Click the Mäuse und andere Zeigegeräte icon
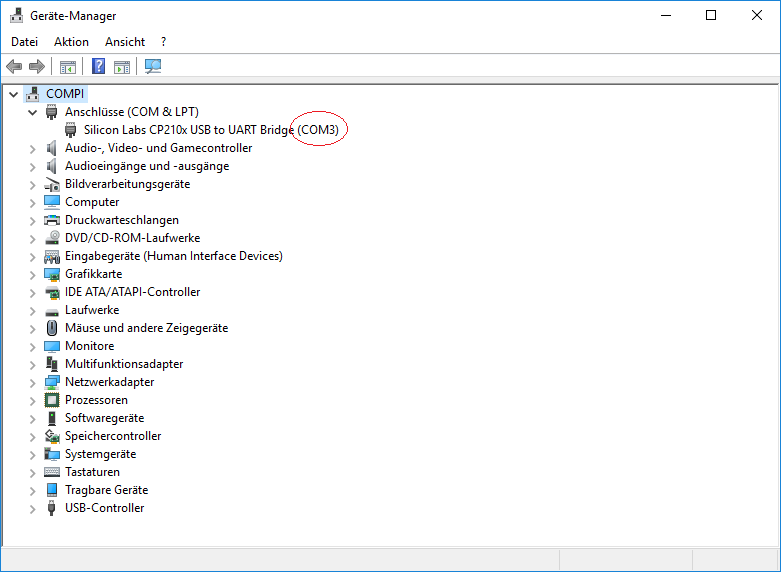This screenshot has height=572, width=781. (x=52, y=328)
